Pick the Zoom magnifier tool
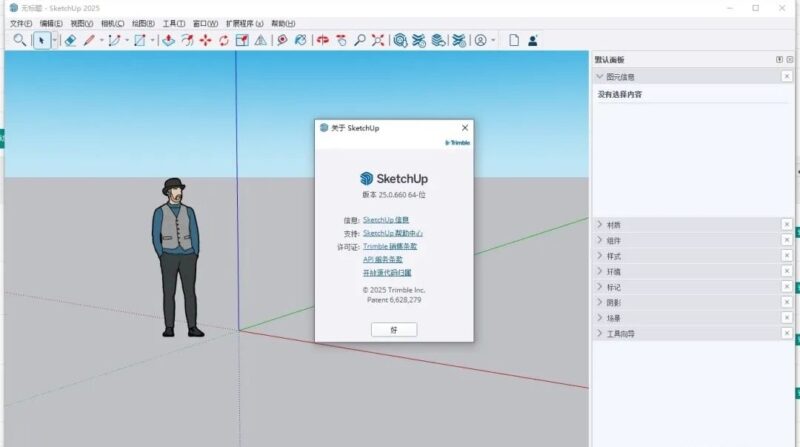The width and height of the screenshot is (800, 447). coord(360,40)
